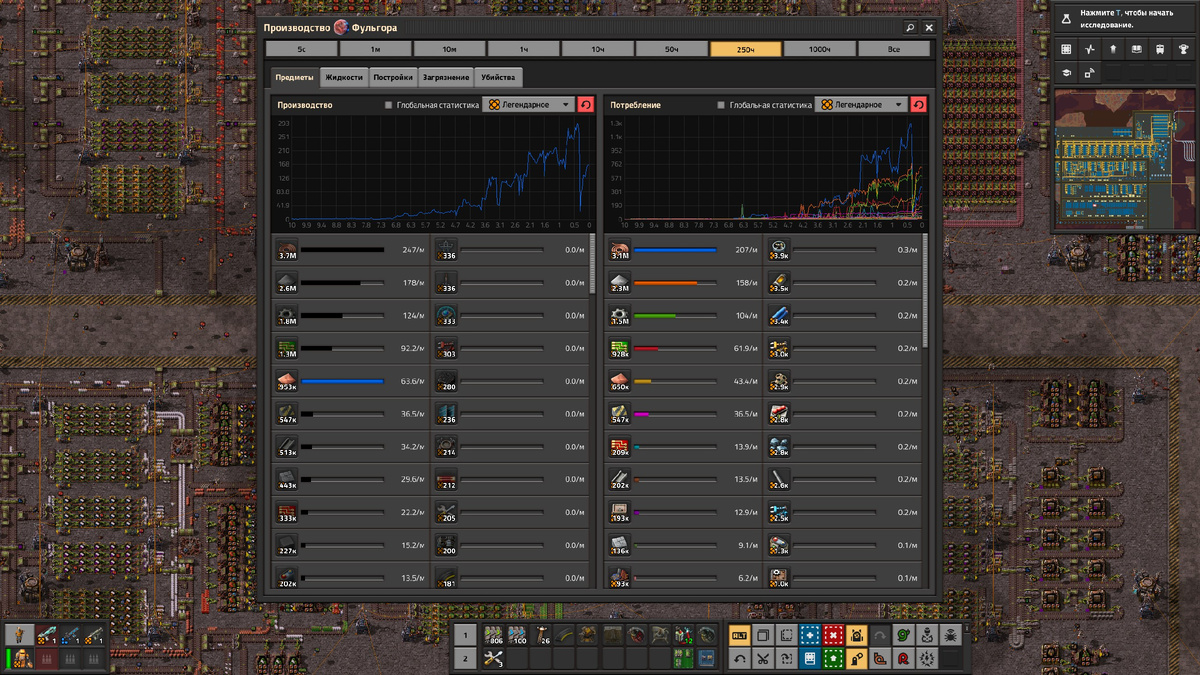This screenshot has width=1200, height=675.
Task: Select the cut scissors tool
Action: pos(763,659)
